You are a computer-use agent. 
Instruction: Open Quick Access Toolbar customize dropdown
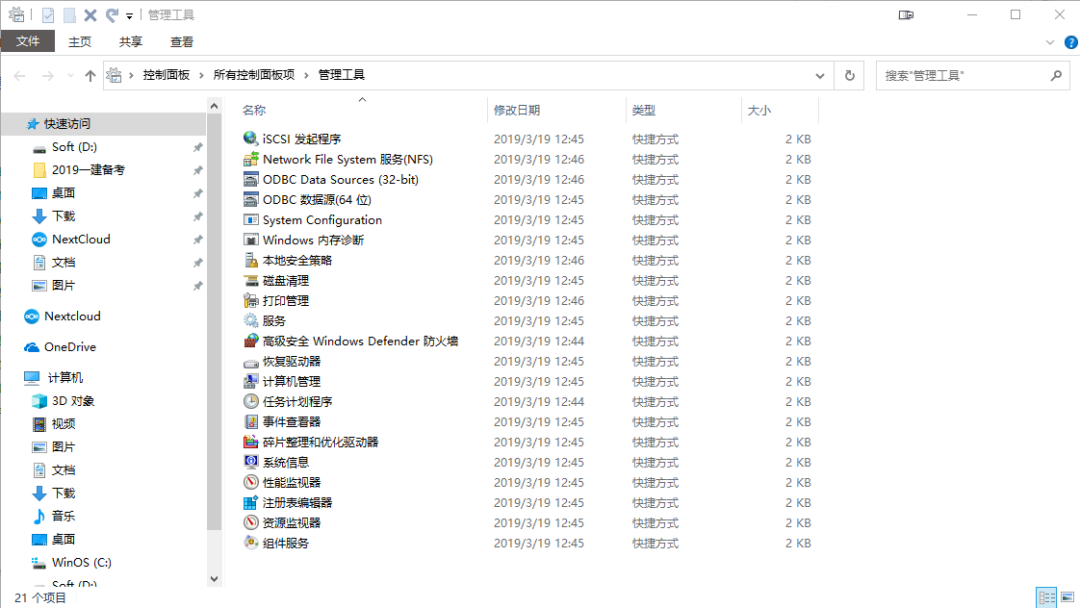pyautogui.click(x=129, y=16)
